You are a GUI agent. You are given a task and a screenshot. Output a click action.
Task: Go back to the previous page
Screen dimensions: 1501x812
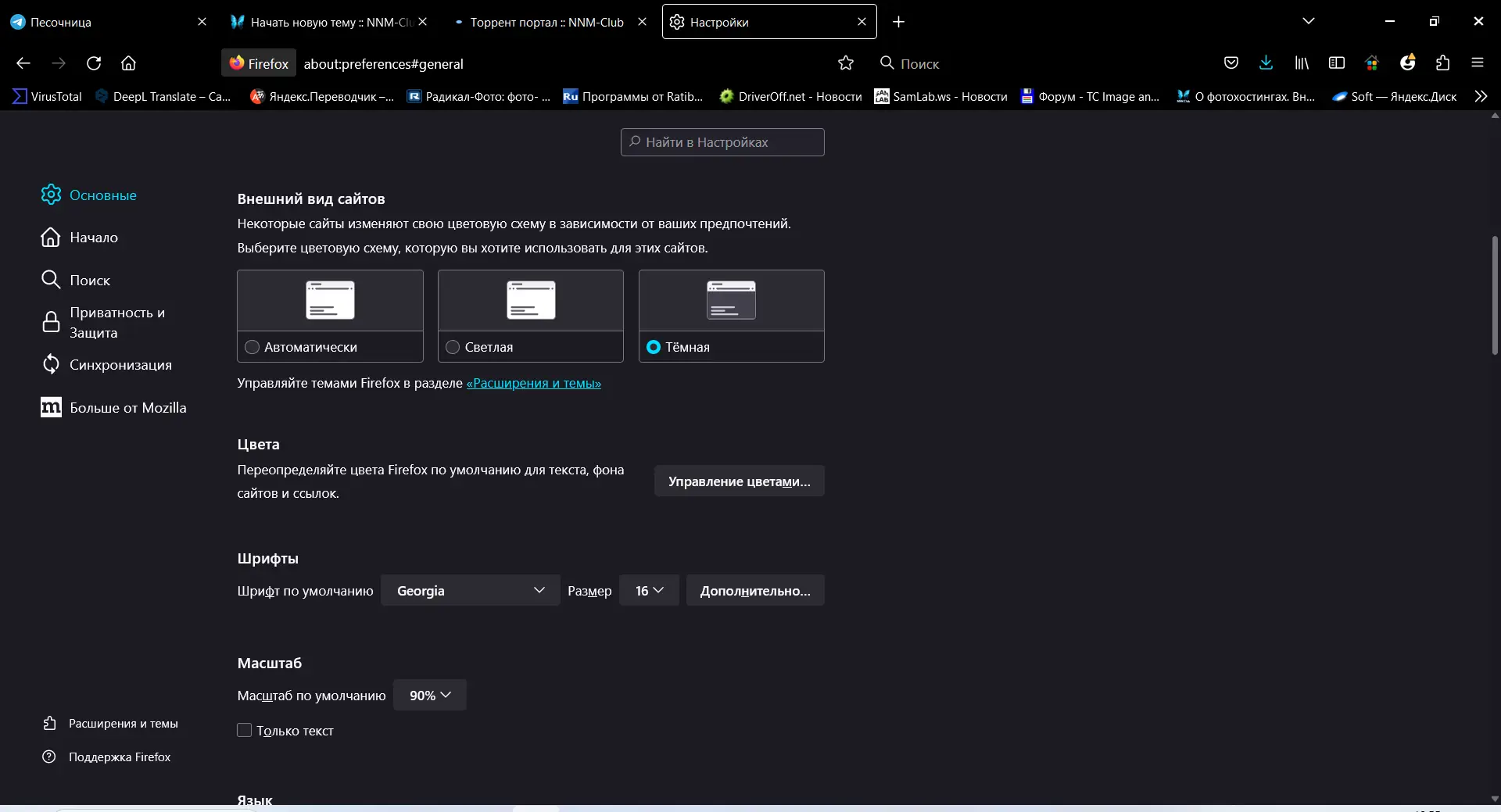(23, 63)
